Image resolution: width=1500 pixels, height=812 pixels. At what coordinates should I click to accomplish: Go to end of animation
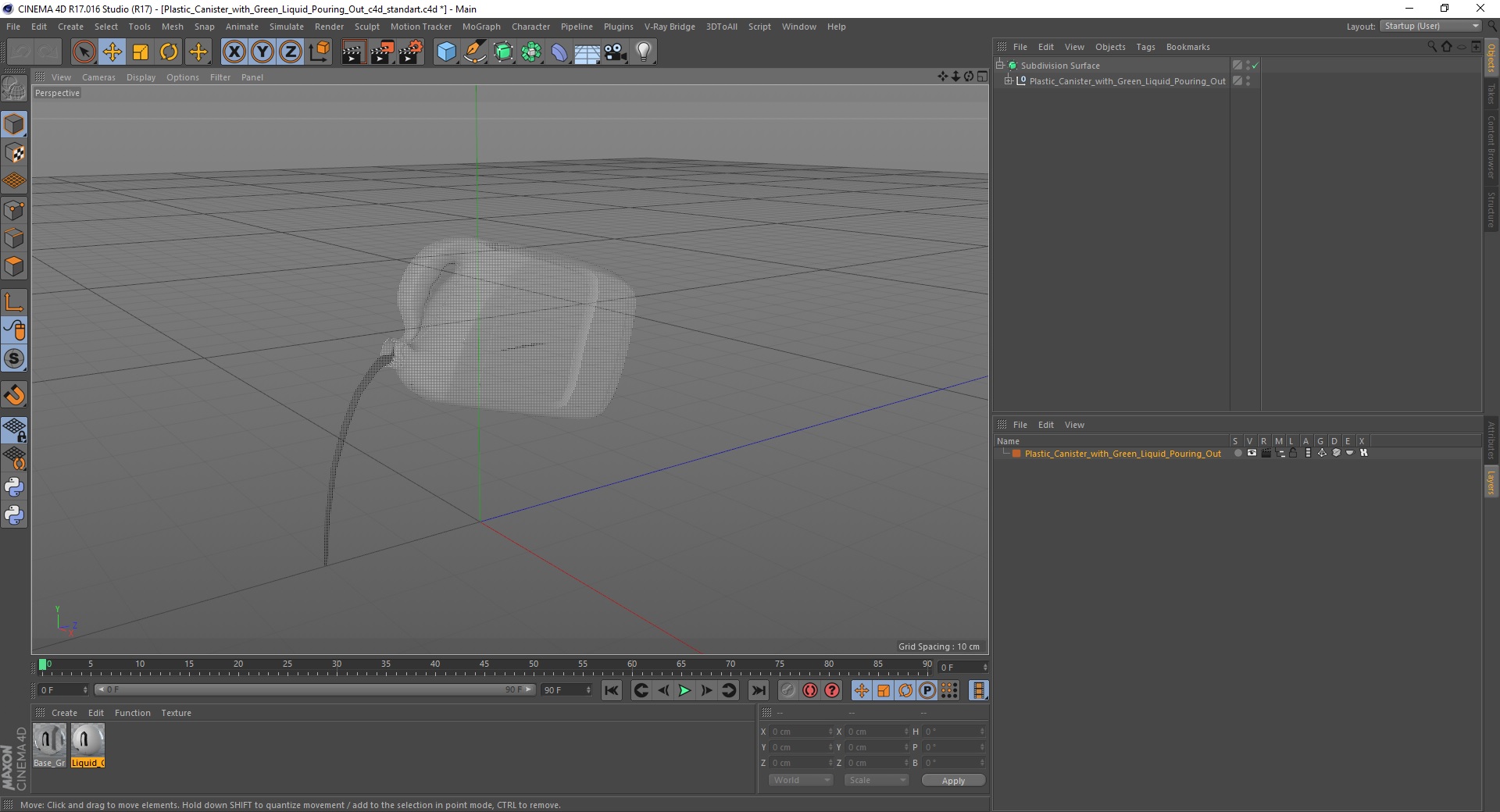tap(758, 690)
